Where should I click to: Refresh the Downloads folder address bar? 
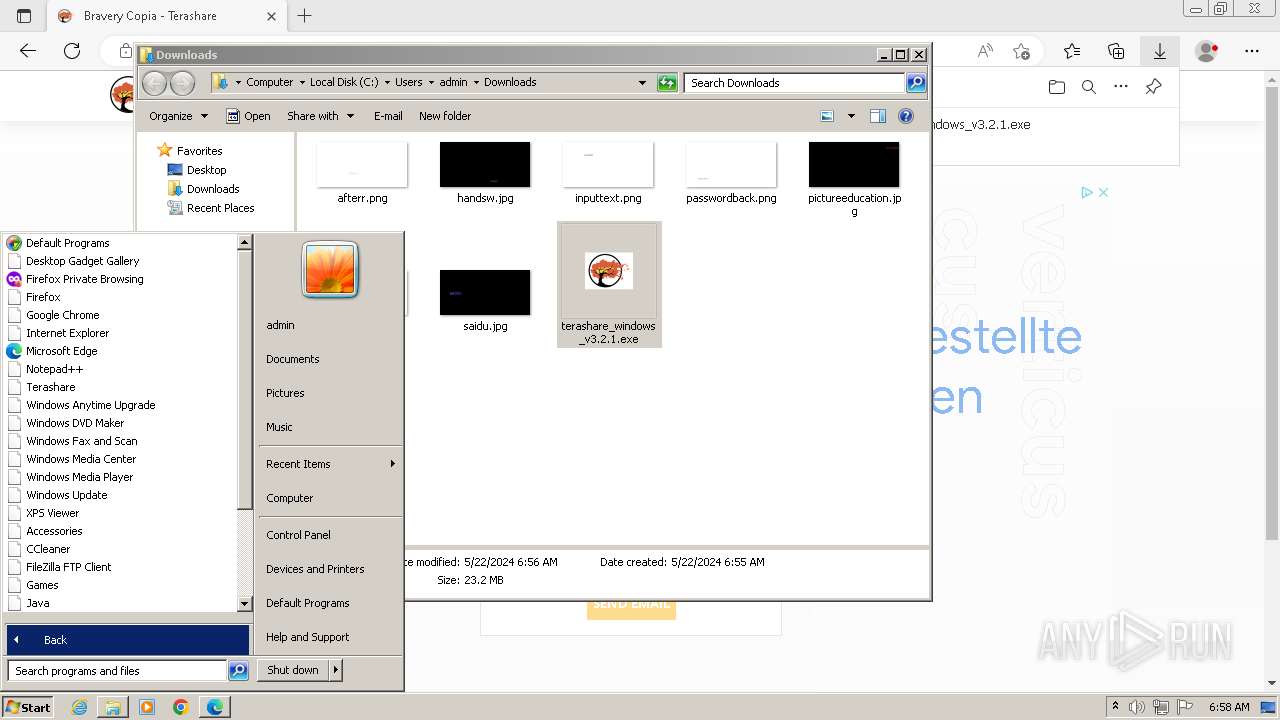coord(667,83)
